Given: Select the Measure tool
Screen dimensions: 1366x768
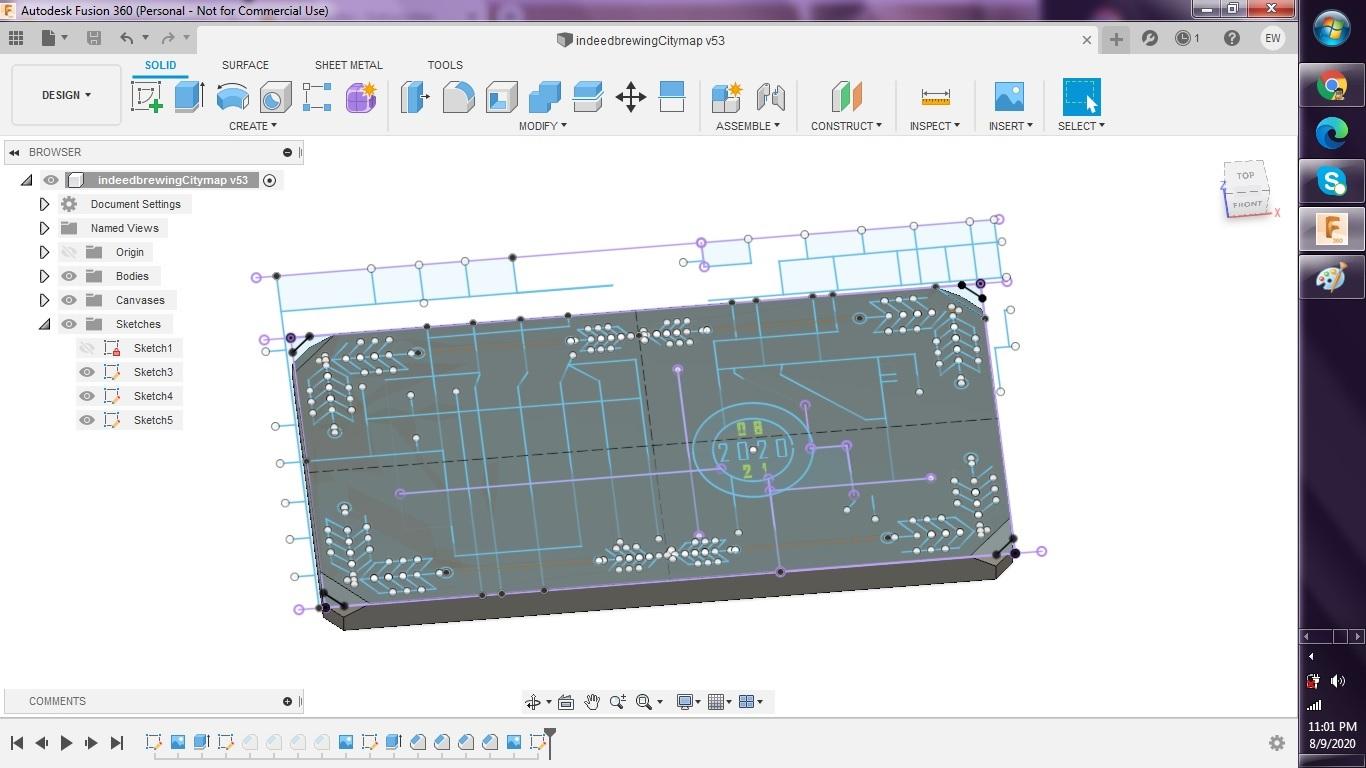Looking at the screenshot, I should tap(935, 97).
